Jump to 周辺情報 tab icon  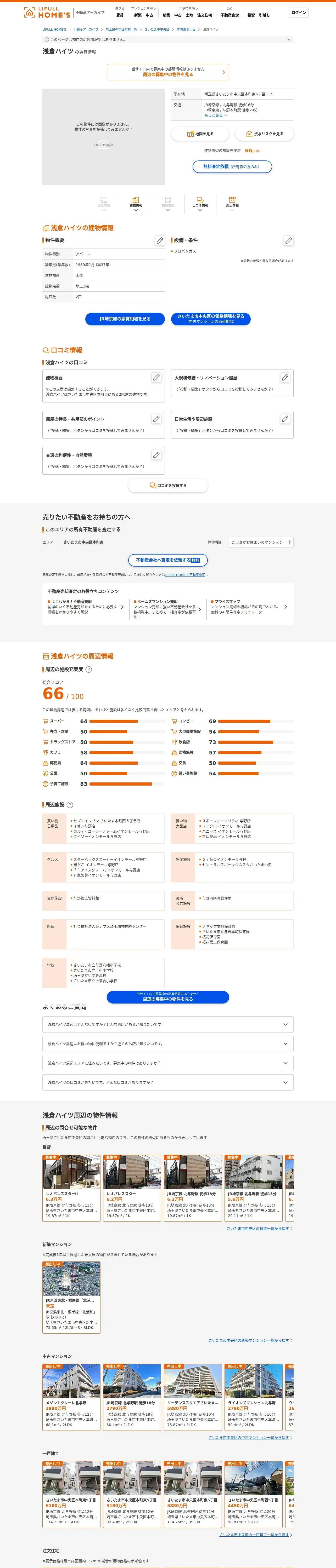(232, 203)
